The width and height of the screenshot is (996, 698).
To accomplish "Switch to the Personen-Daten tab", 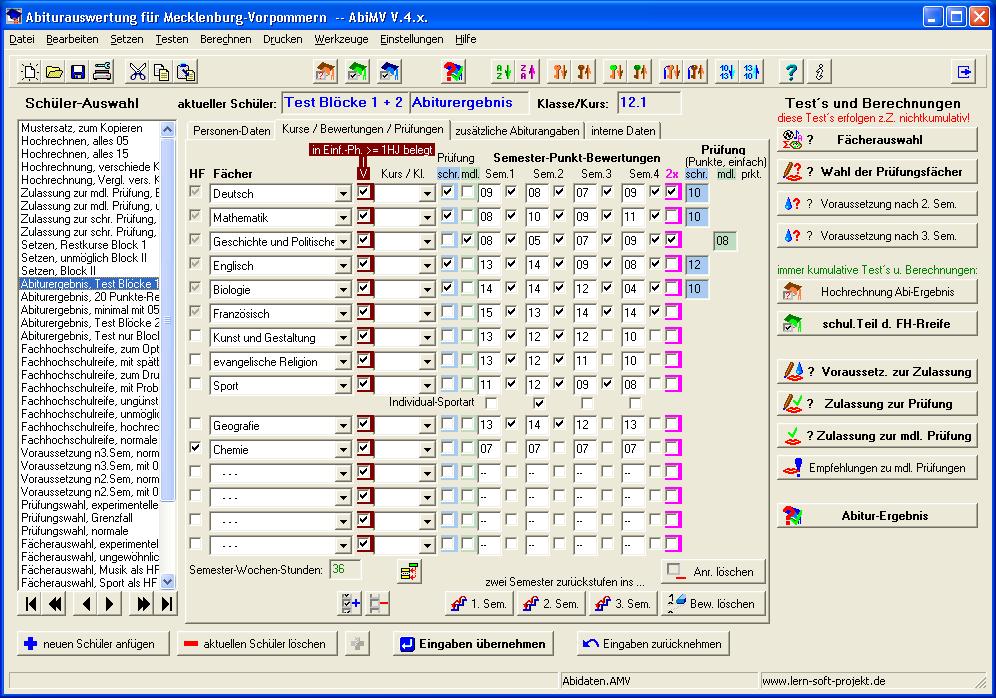I will tap(231, 131).
